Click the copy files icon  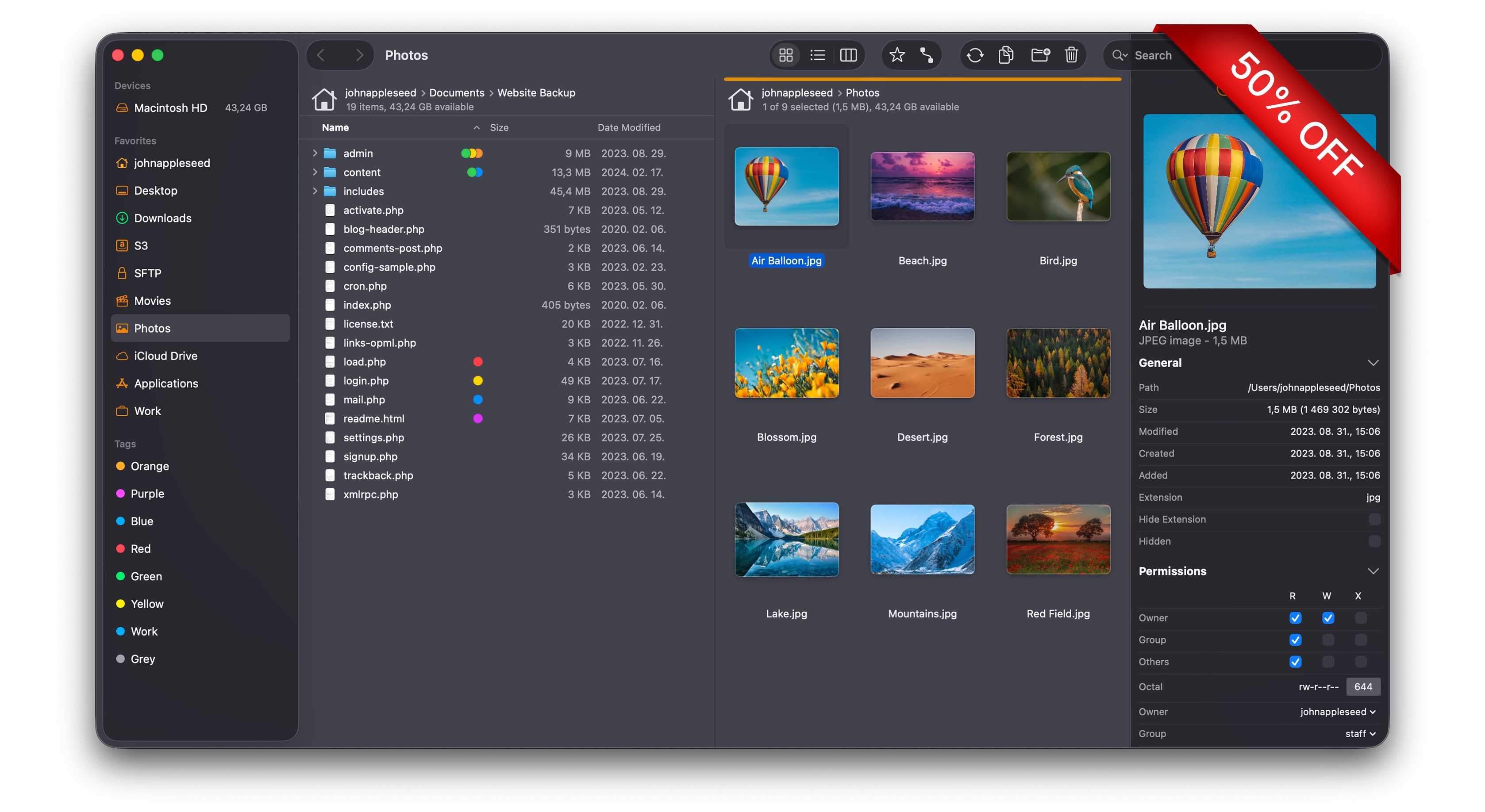[x=1006, y=55]
